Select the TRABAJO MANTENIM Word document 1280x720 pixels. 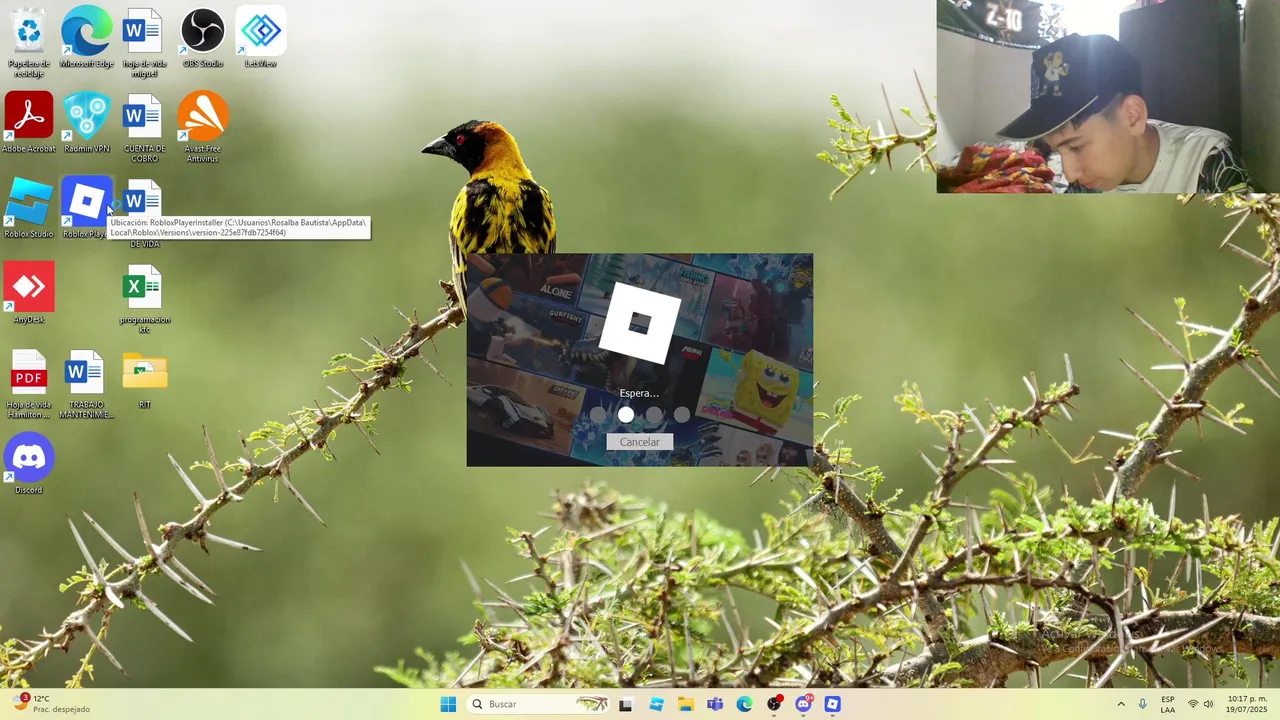[x=86, y=383]
